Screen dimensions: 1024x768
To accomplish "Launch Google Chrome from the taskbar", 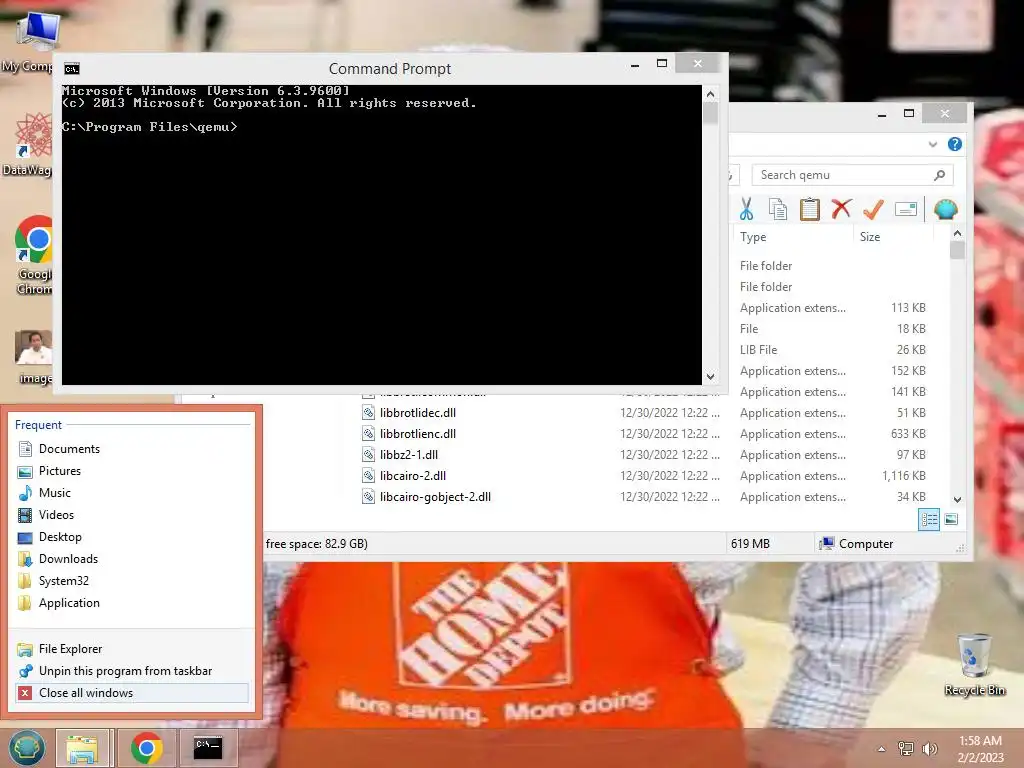I will 147,748.
